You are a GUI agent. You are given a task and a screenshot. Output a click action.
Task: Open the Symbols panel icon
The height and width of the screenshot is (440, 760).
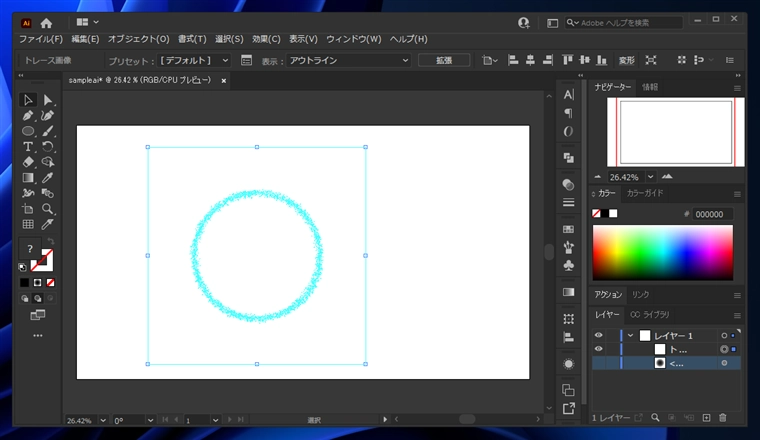(x=569, y=265)
